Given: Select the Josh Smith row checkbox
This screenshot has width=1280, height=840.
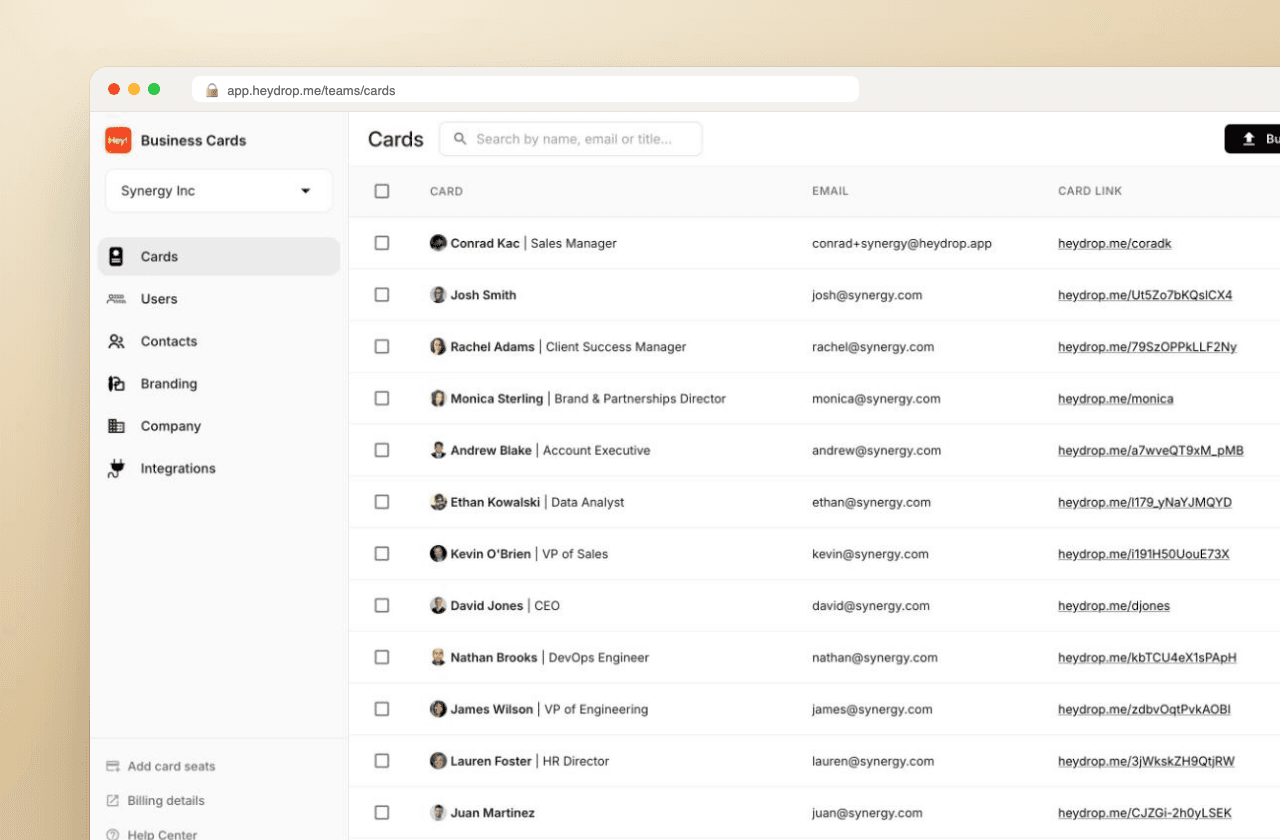Looking at the screenshot, I should point(382,295).
